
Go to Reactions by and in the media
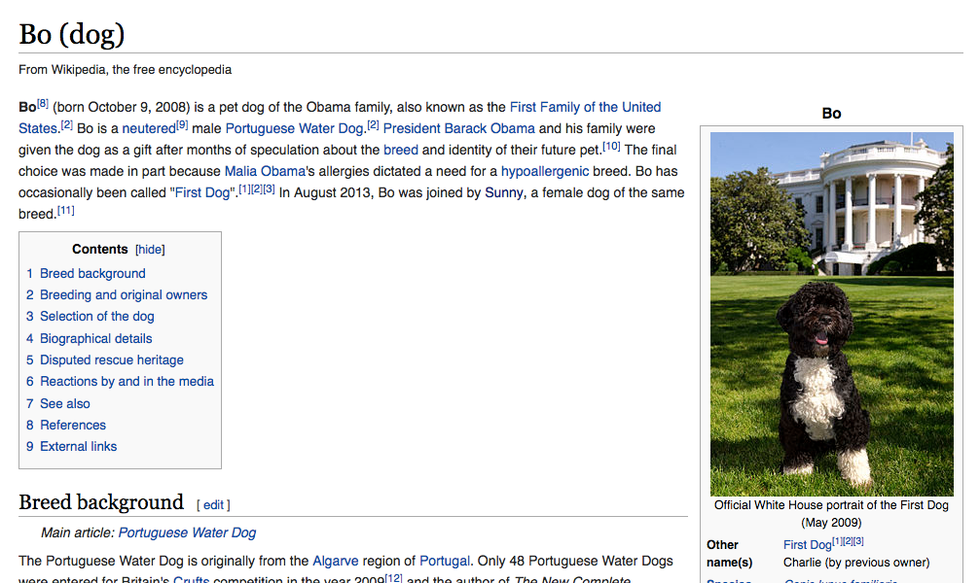126,382
